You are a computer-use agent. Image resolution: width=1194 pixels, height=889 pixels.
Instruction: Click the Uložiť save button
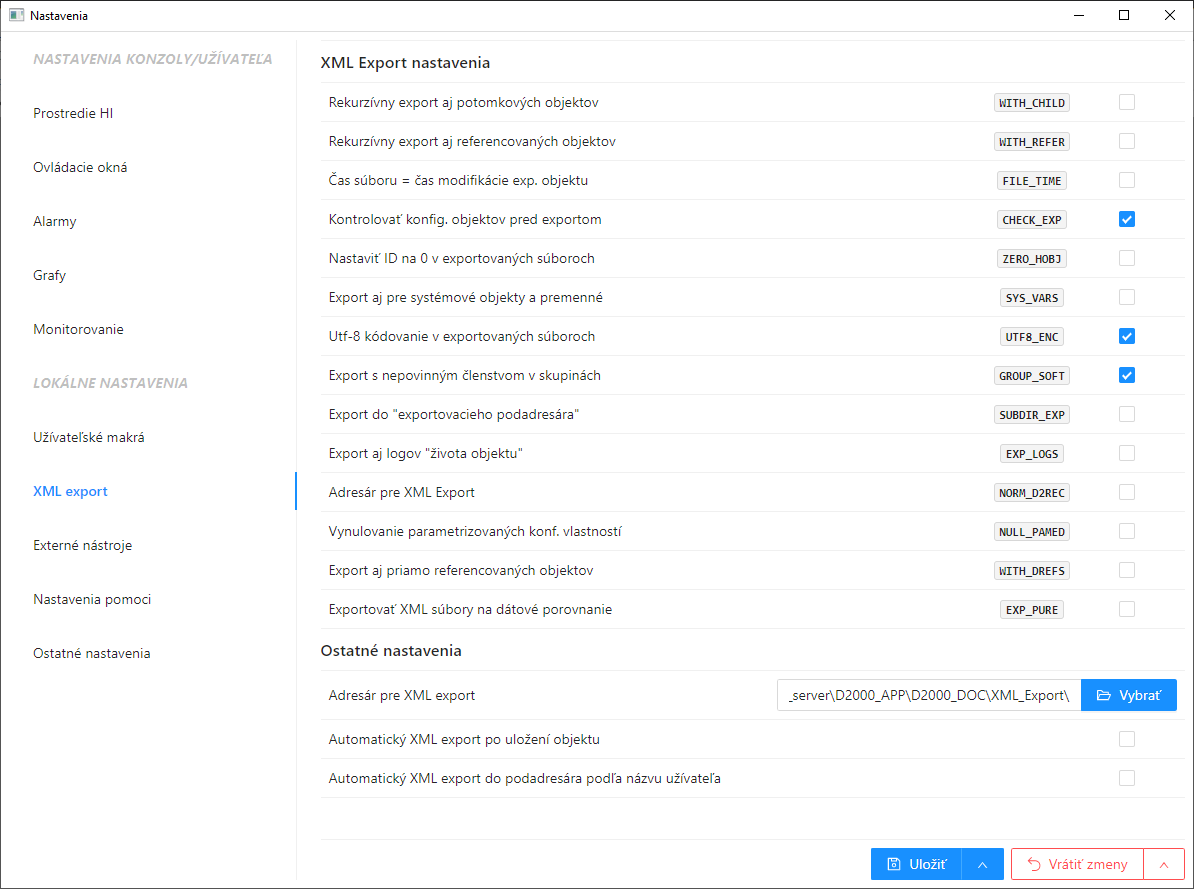click(x=915, y=864)
